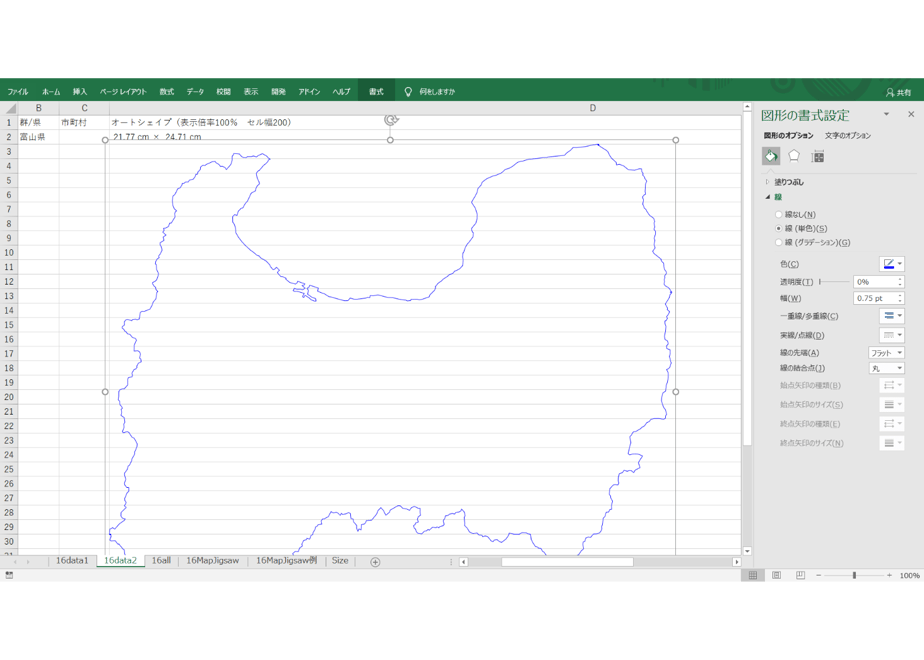Open the 挿入 ribbon tab
The width and height of the screenshot is (924, 660).
coord(80,91)
